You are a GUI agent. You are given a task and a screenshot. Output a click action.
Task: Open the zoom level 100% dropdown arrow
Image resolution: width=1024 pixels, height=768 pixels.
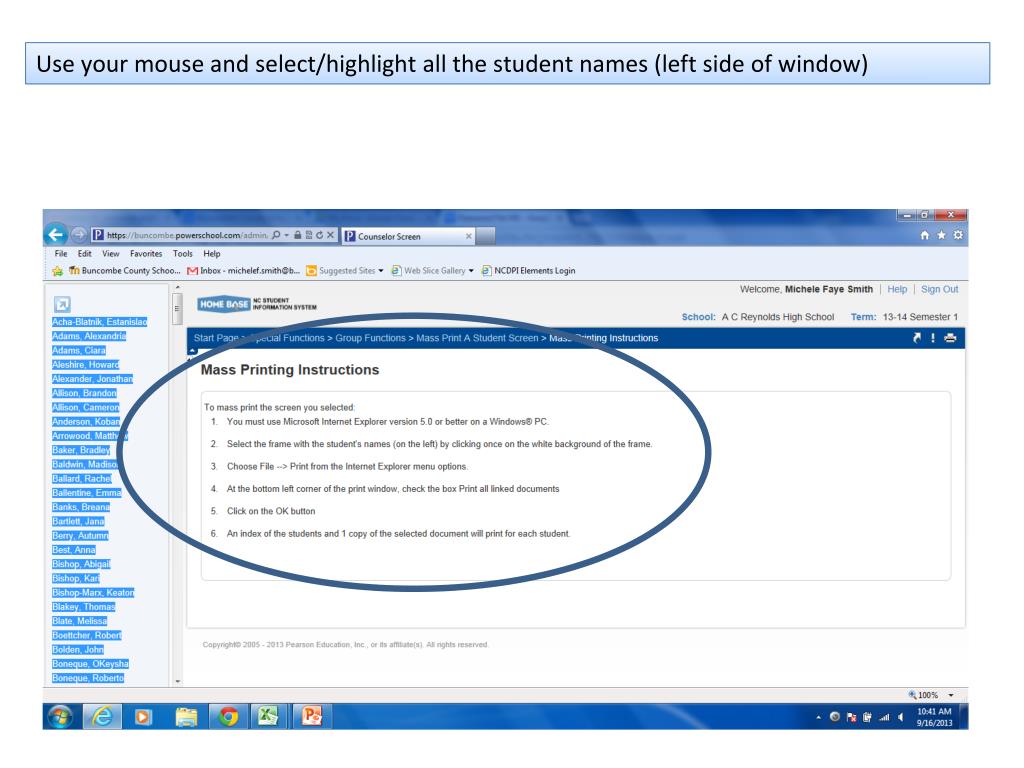click(x=951, y=696)
